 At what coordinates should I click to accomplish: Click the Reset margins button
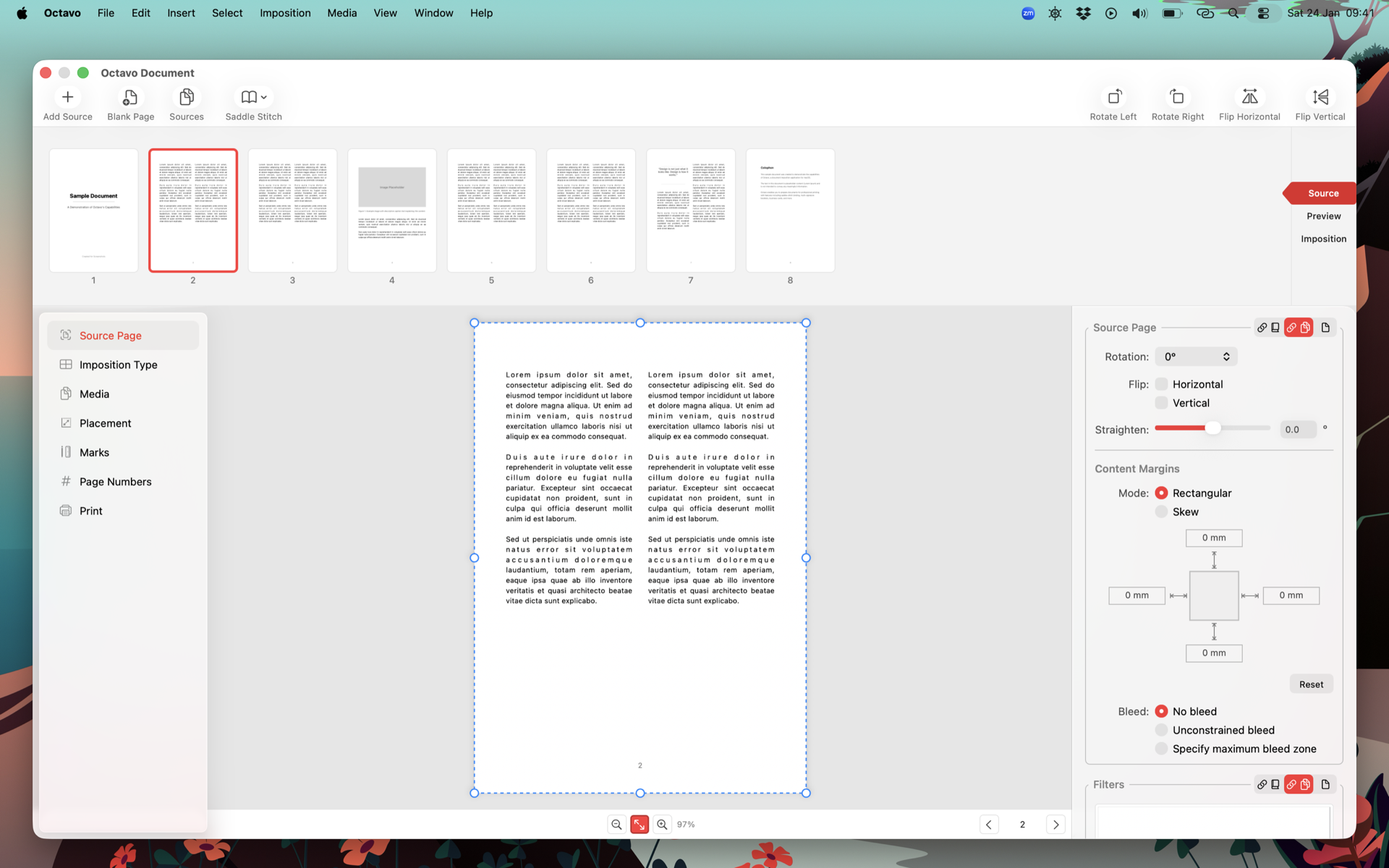click(x=1310, y=684)
